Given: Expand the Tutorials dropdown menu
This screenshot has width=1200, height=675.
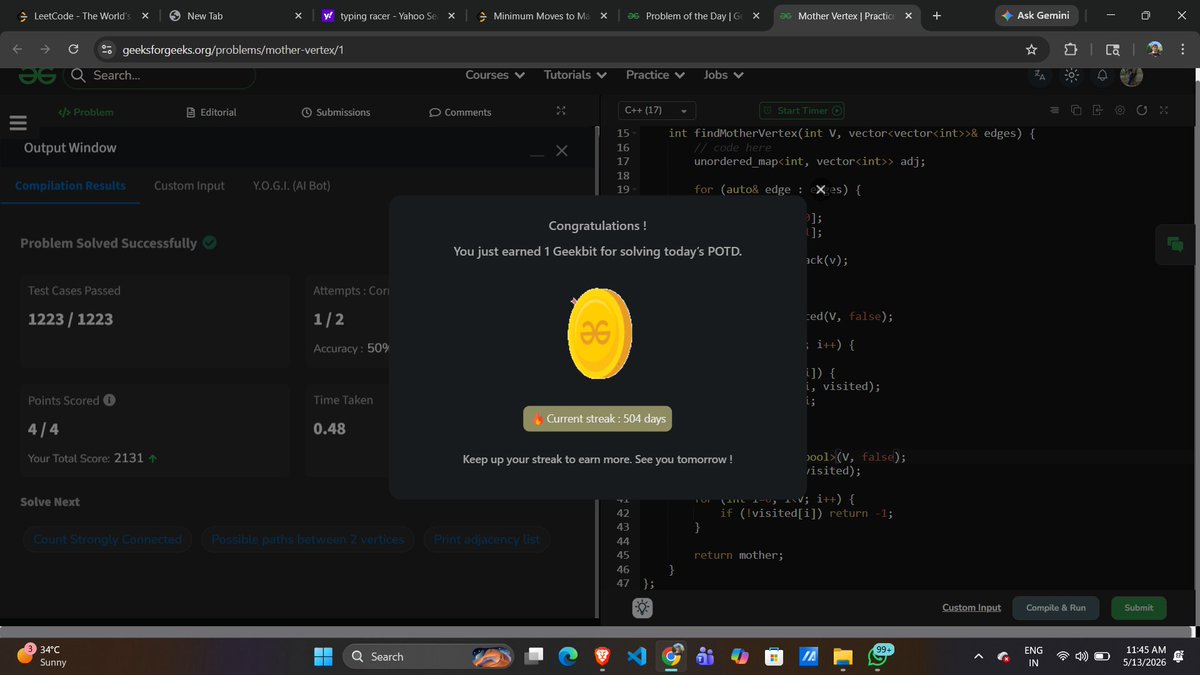Looking at the screenshot, I should pos(575,75).
